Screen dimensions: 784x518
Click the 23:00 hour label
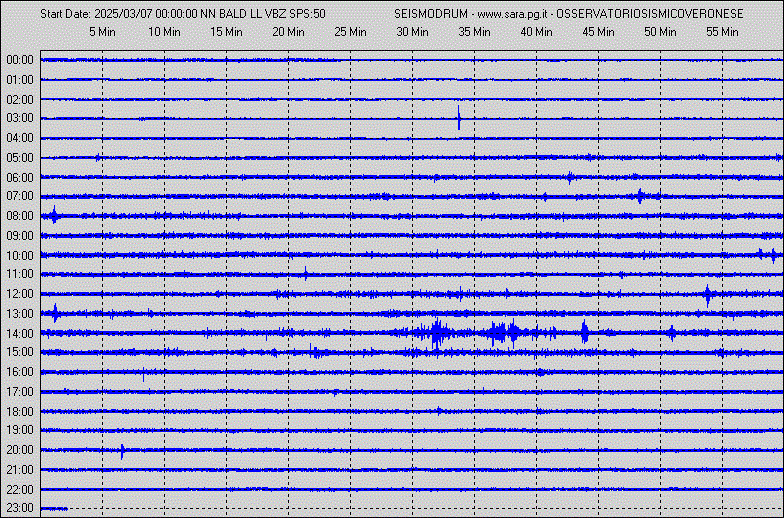click(x=20, y=508)
